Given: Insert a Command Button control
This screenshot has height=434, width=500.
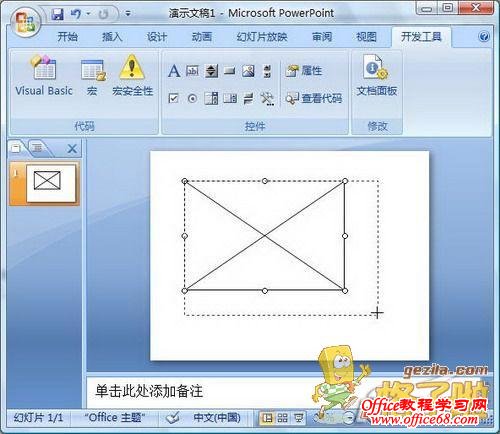Looking at the screenshot, I should click(x=230, y=71).
